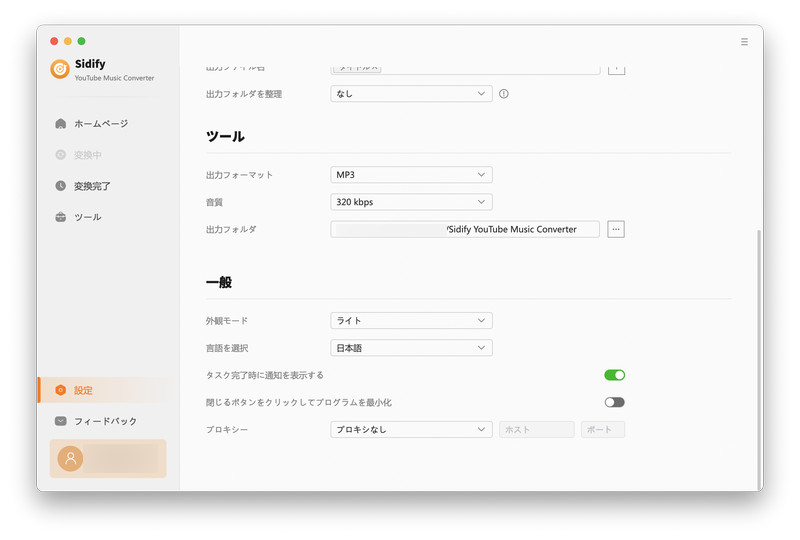Open フィードバック in the sidebar
The image size is (800, 540).
106,421
